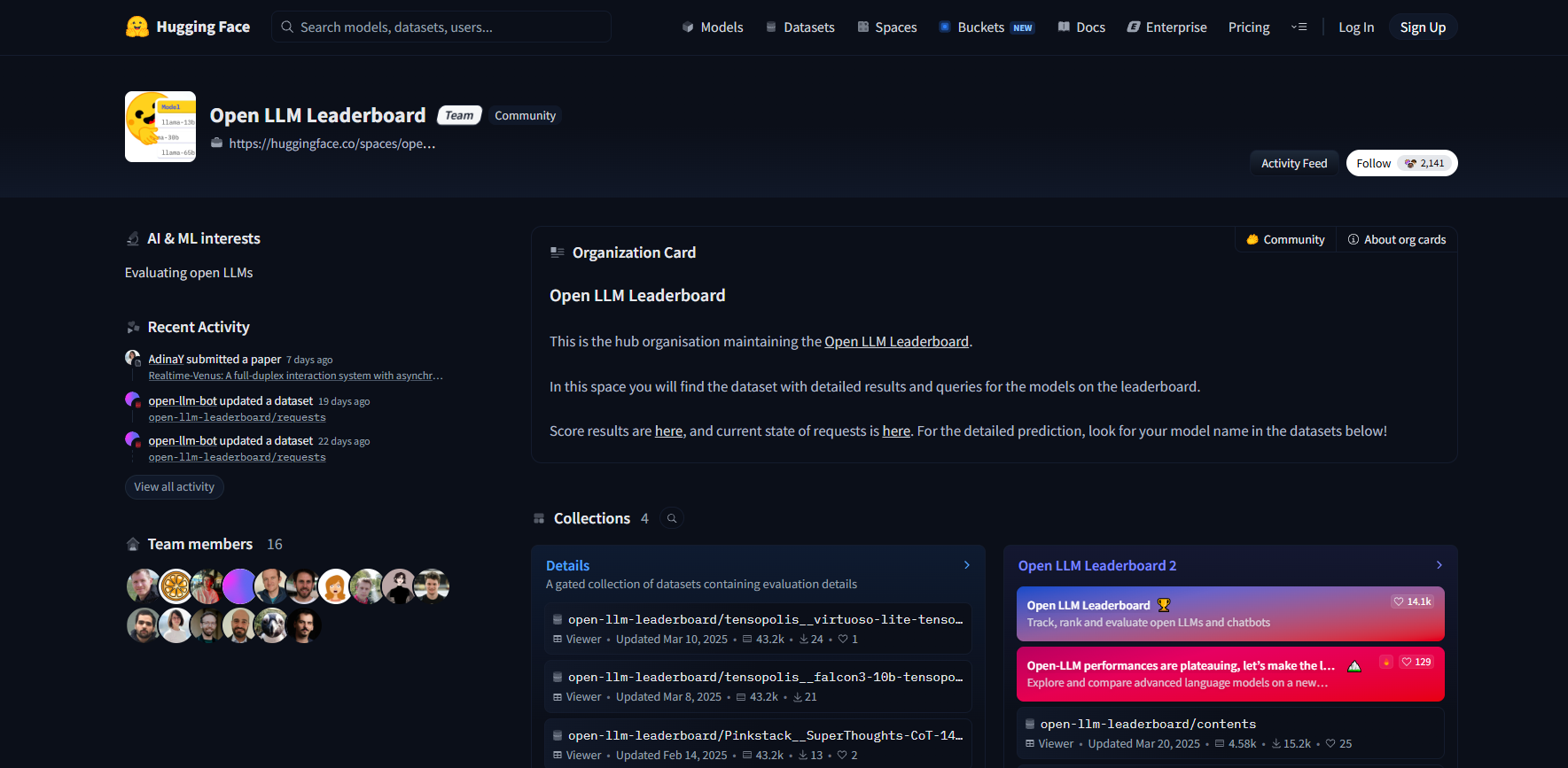This screenshot has width=1568, height=768.
Task: Open About org cards info link
Action: (x=1397, y=239)
